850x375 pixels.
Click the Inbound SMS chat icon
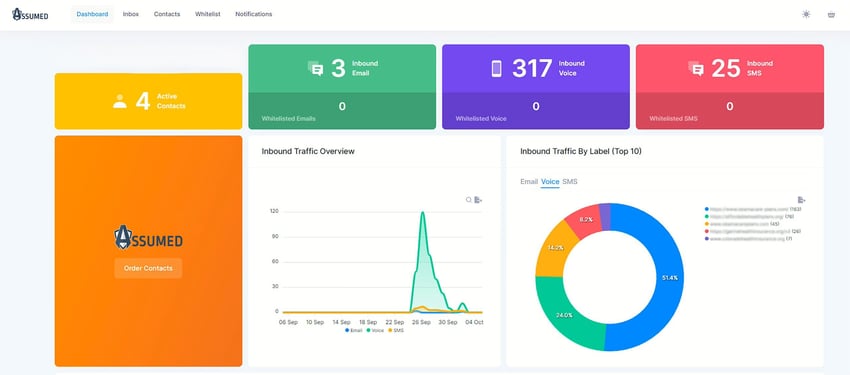click(696, 69)
